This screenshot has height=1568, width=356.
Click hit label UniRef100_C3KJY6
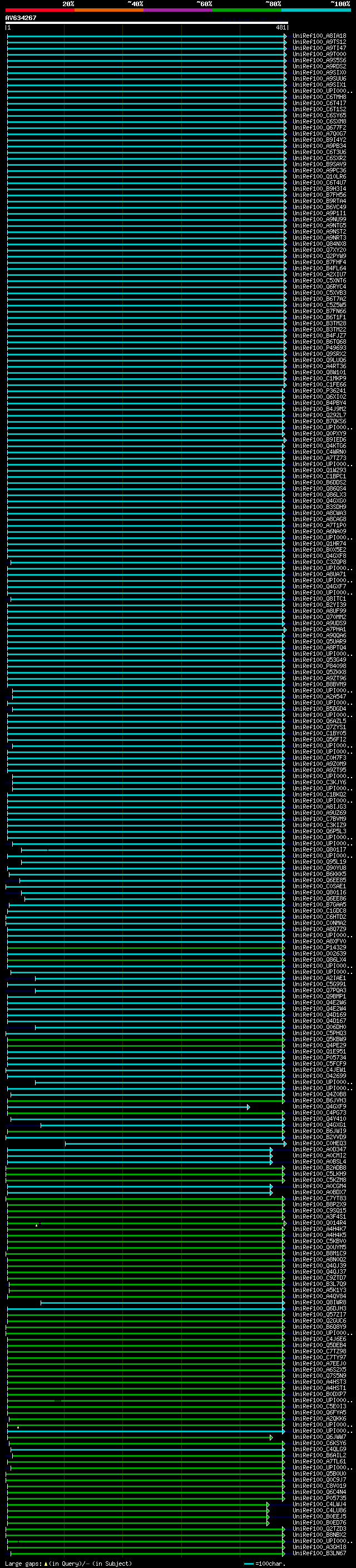(x=319, y=783)
